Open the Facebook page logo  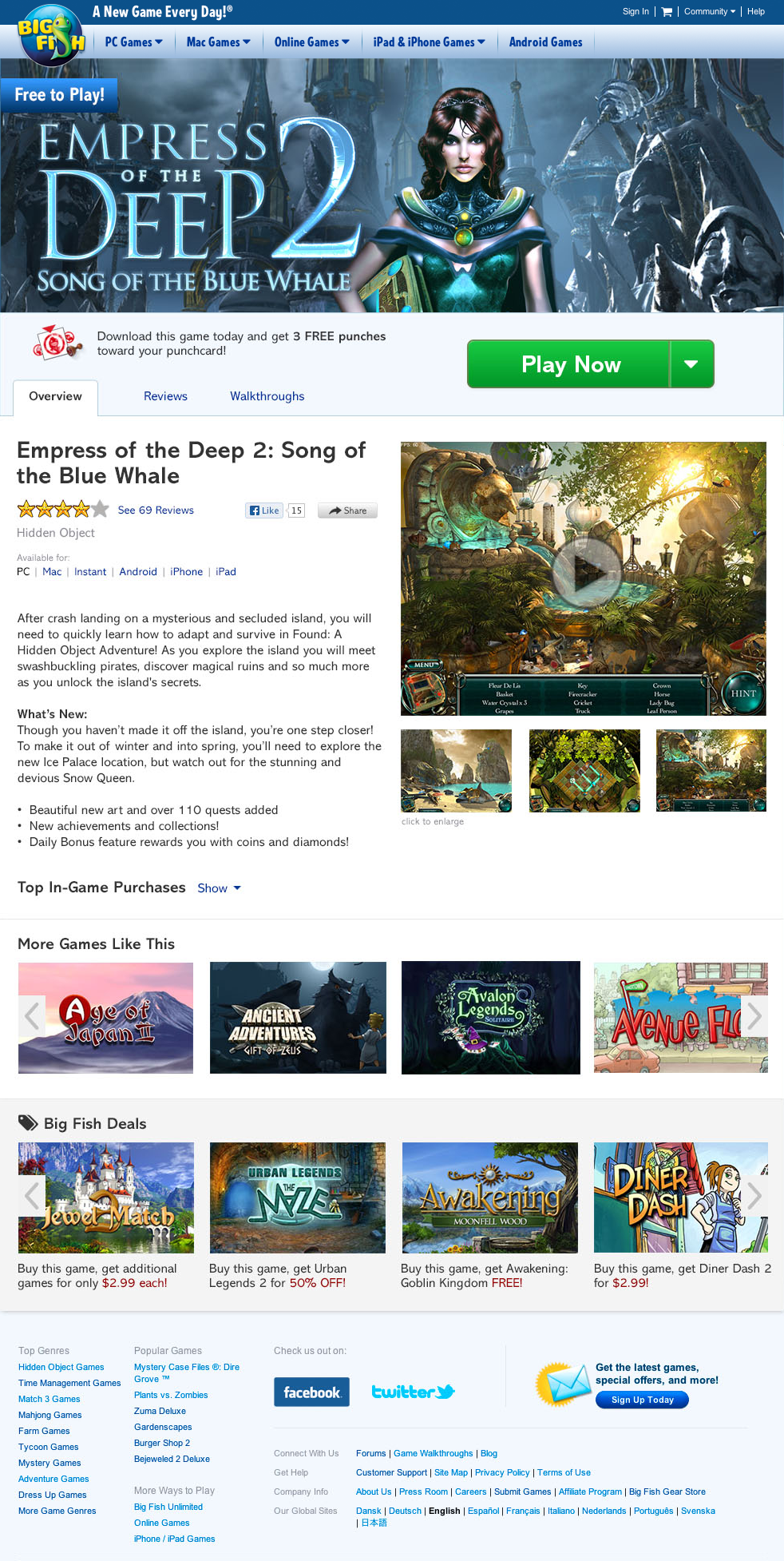311,1392
